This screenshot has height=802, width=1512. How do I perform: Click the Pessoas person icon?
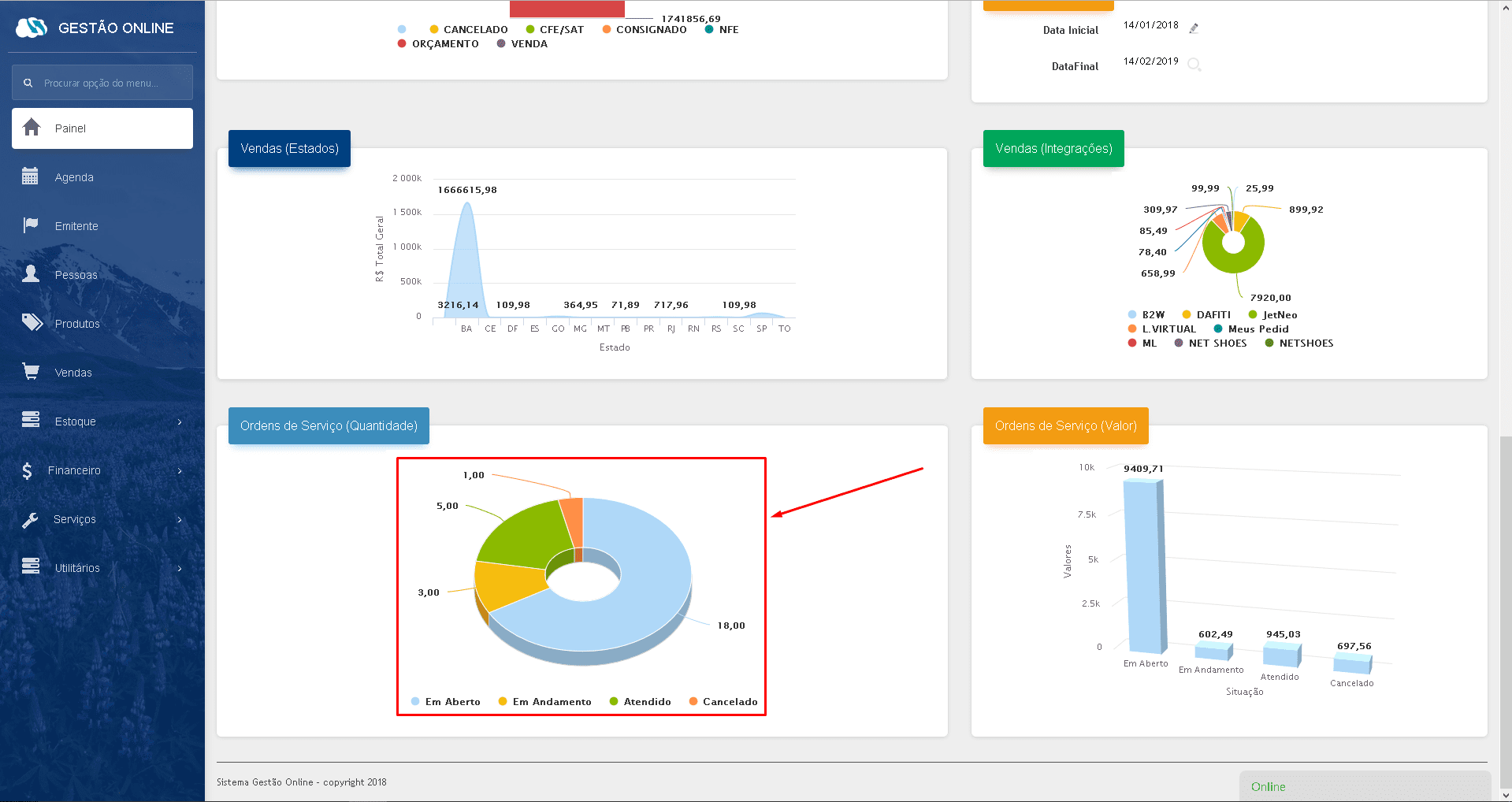coord(31,274)
